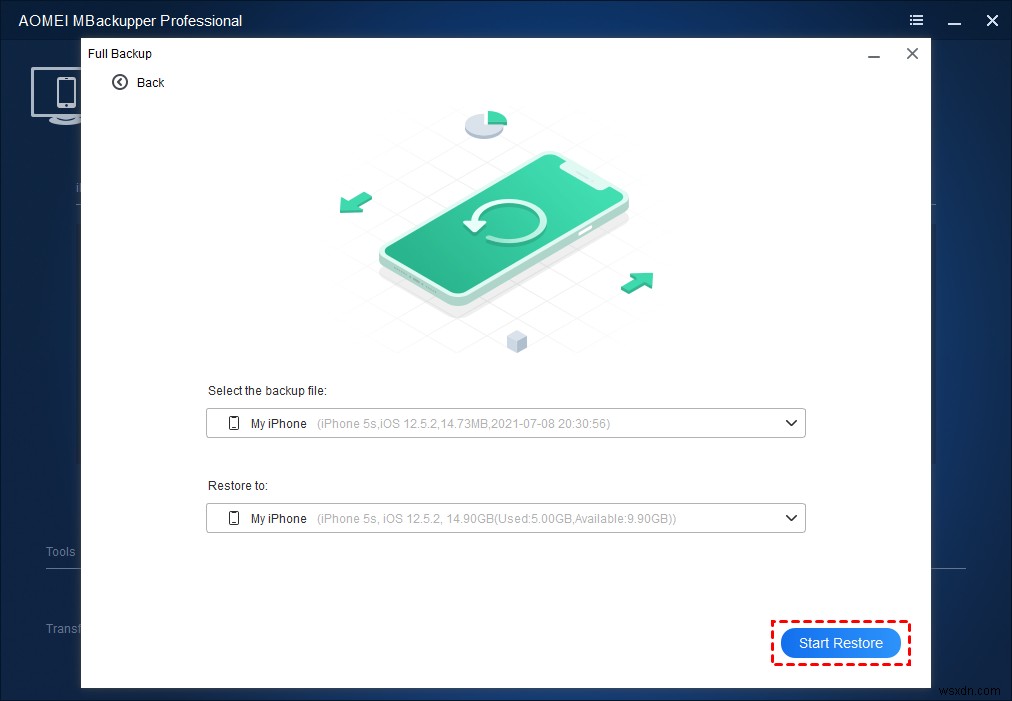Screen dimensions: 1012x701
Task: Go back using the Back arrow icon
Action: (x=120, y=82)
